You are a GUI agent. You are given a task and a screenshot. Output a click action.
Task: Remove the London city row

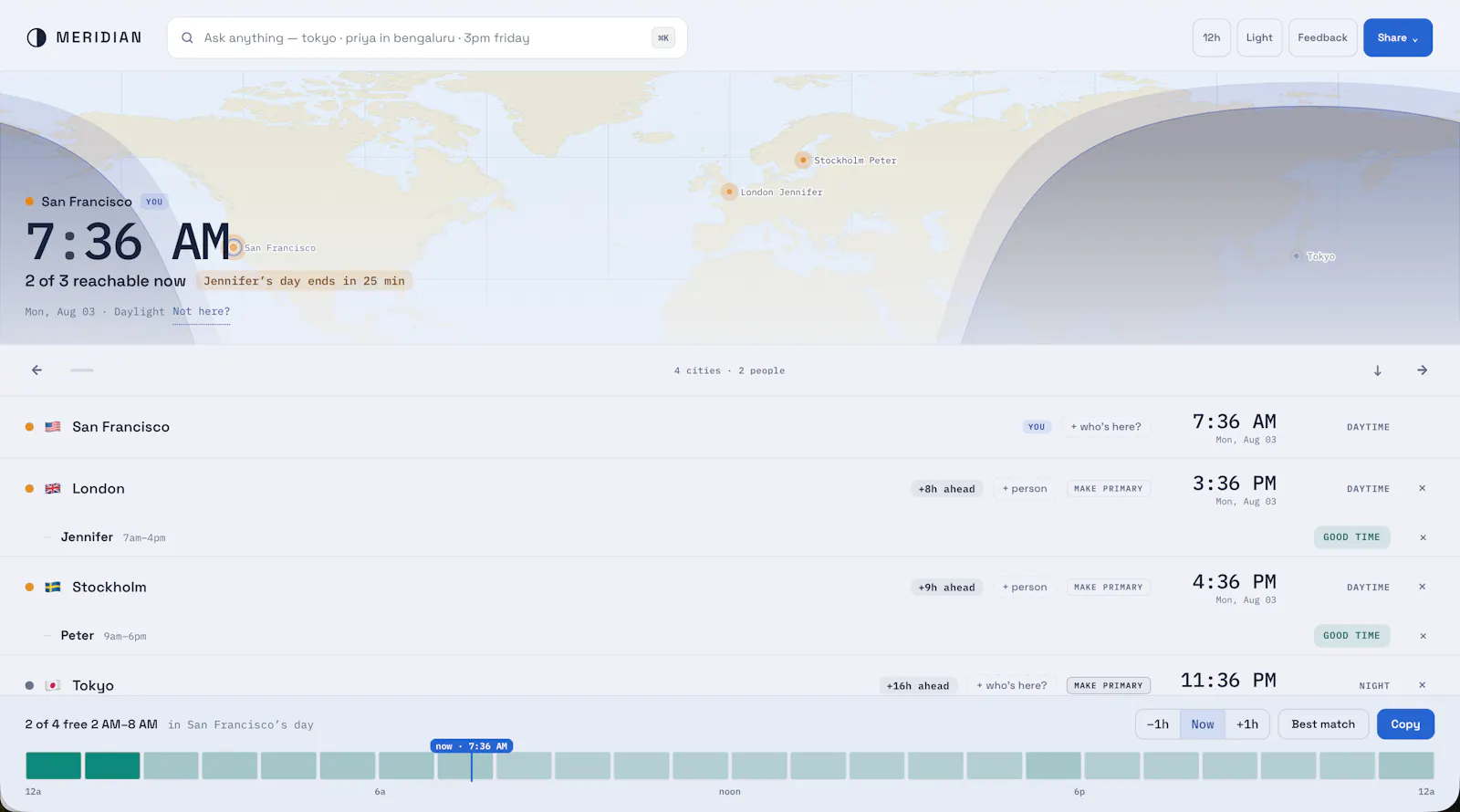(x=1422, y=489)
